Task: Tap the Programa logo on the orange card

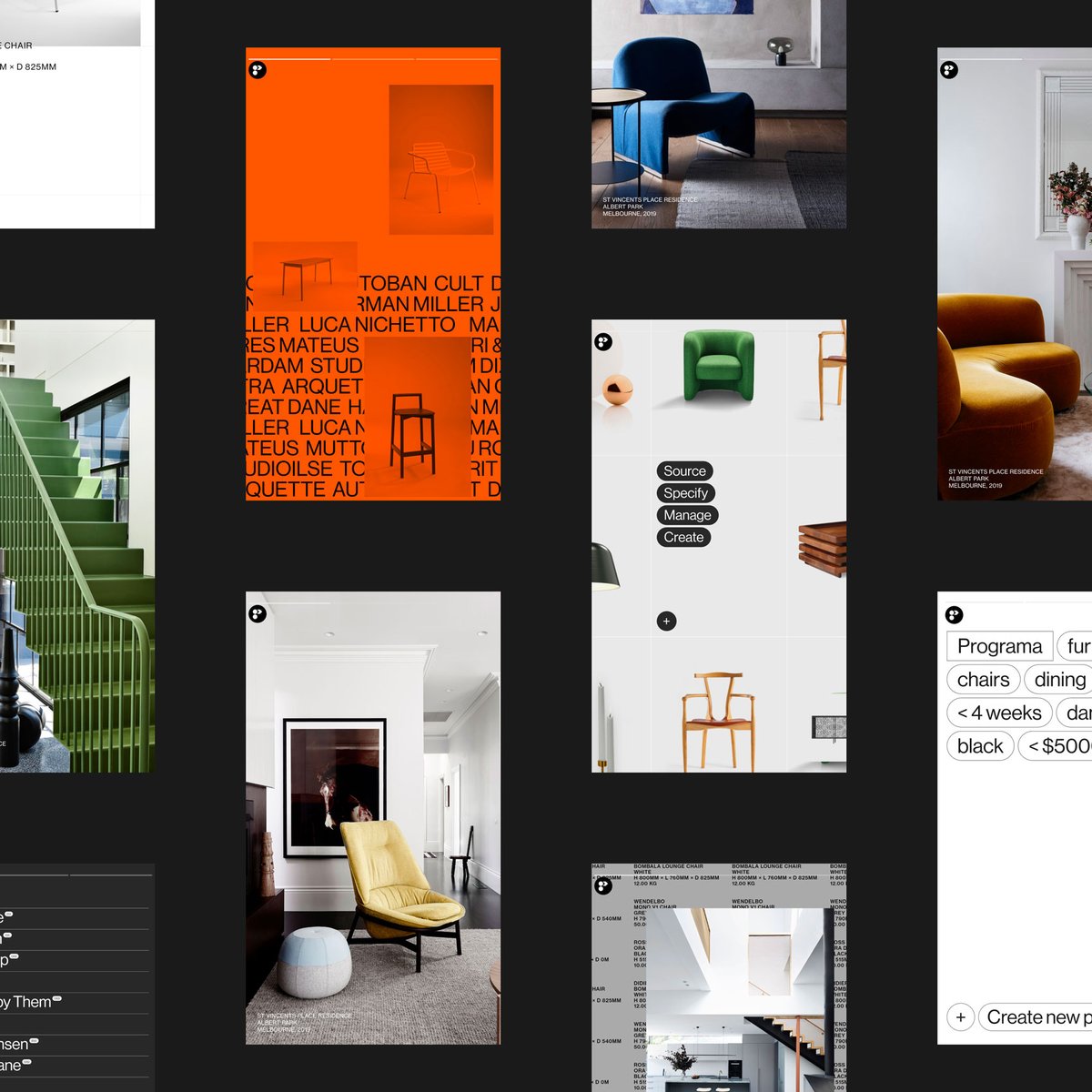Action: click(258, 70)
